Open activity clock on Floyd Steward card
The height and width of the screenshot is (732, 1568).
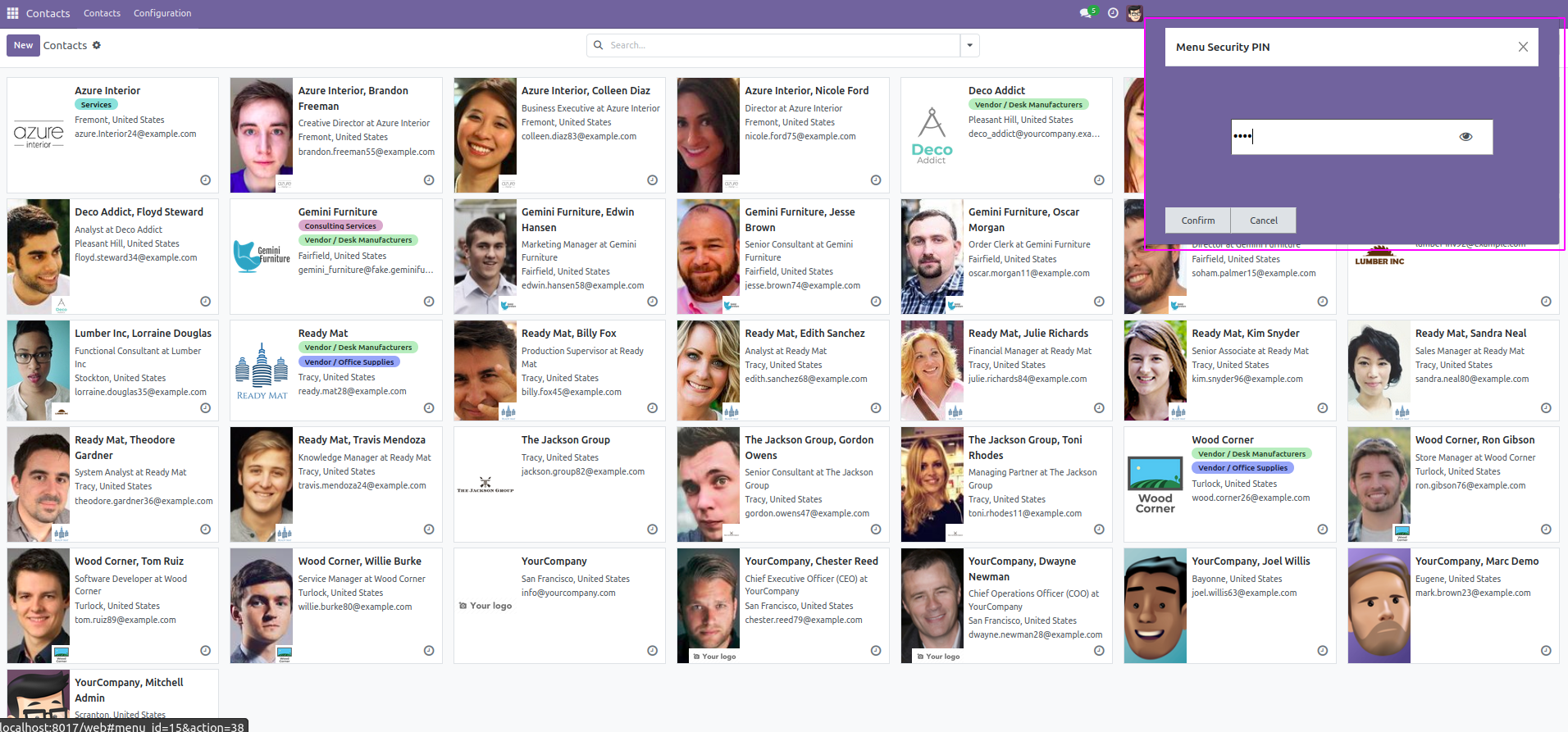205,302
